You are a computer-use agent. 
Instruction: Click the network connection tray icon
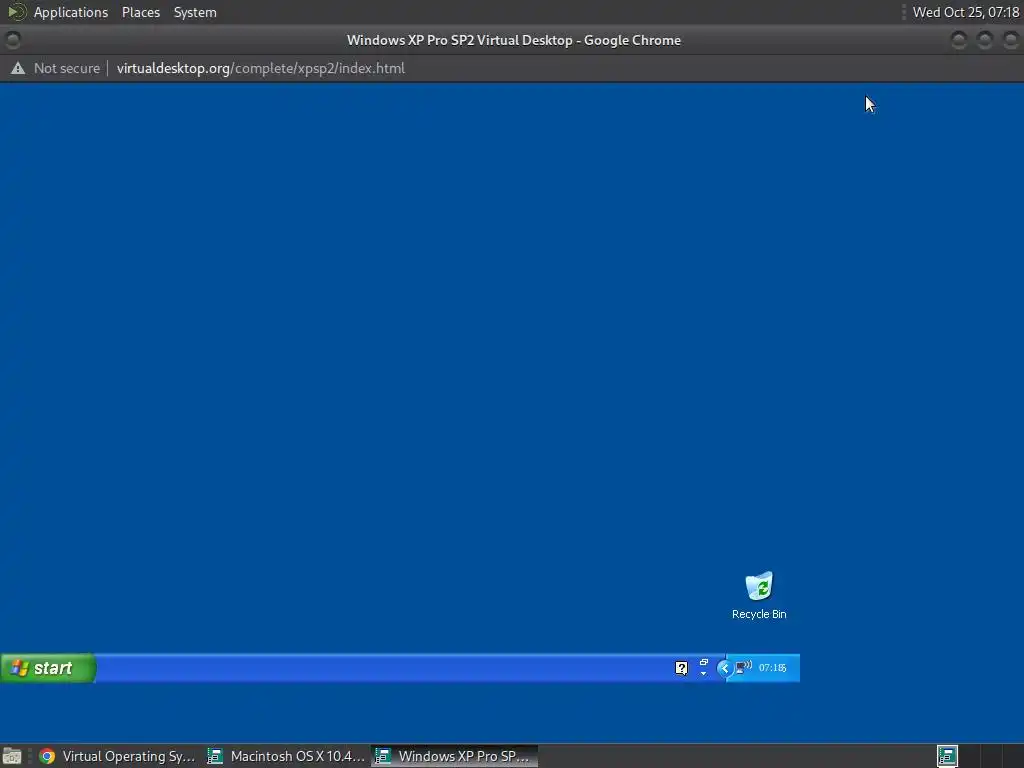(x=743, y=667)
